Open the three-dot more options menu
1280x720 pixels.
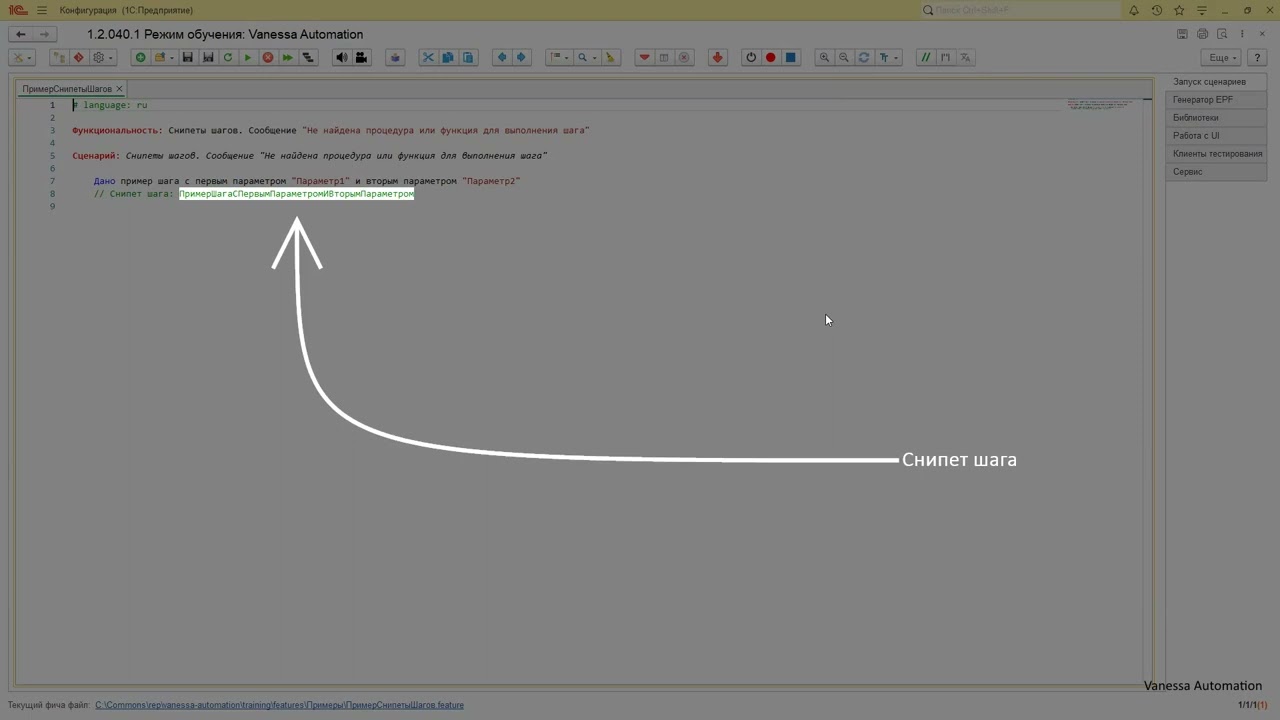pos(1242,34)
